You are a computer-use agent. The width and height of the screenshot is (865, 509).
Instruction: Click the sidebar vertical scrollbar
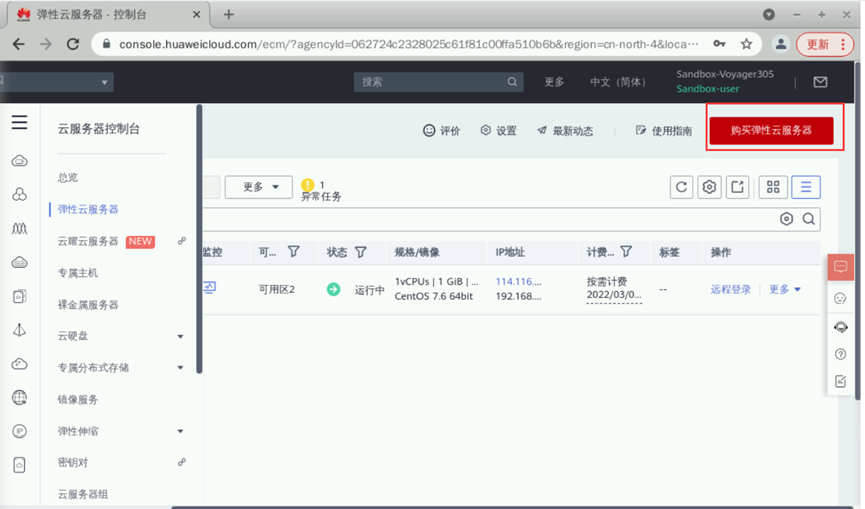199,239
